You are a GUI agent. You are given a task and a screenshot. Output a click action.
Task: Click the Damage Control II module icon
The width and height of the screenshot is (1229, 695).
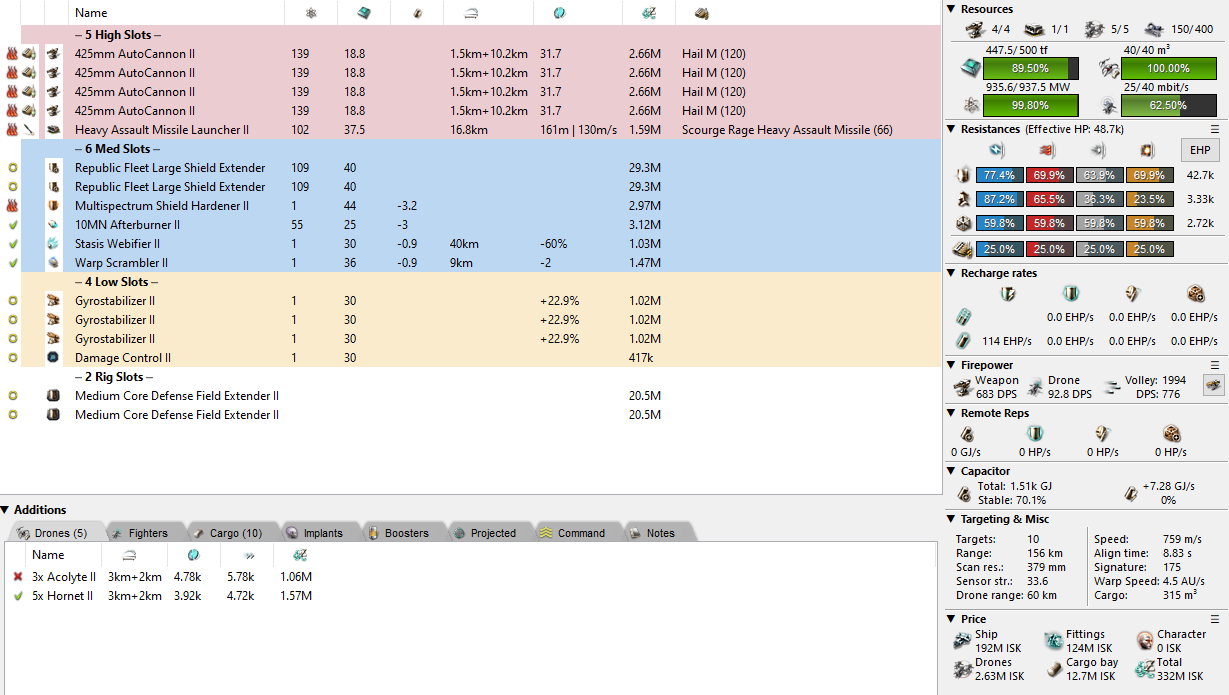click(x=54, y=358)
